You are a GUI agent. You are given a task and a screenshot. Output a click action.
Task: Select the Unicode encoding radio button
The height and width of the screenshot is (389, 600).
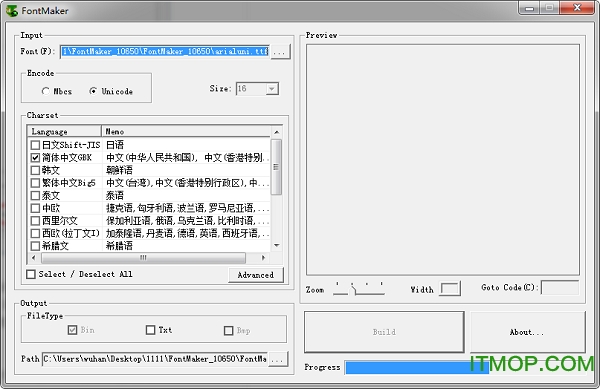pos(93,91)
